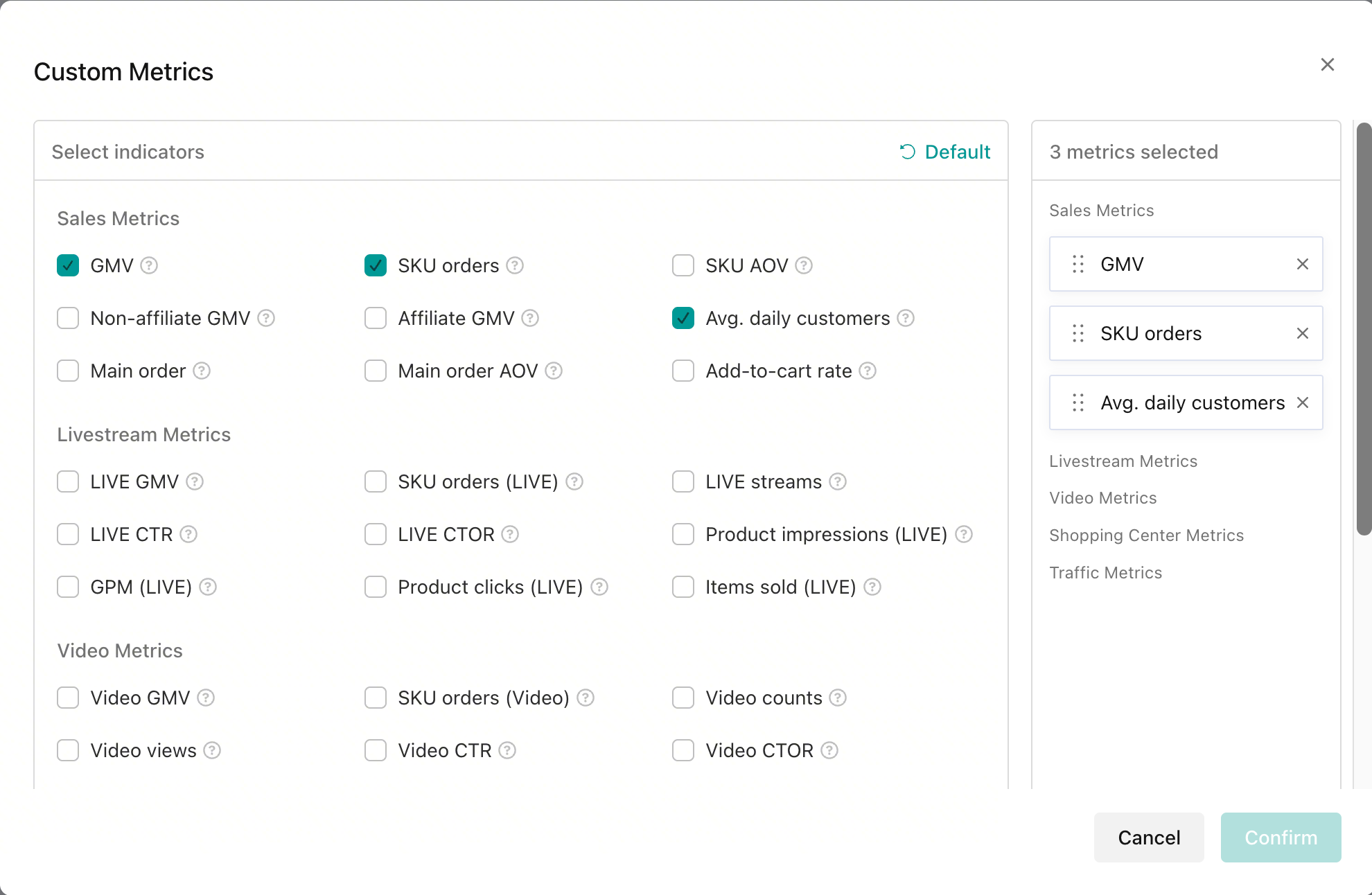Click help icon next to Add-to-cart rate
Viewport: 1372px width, 895px height.
[868, 371]
